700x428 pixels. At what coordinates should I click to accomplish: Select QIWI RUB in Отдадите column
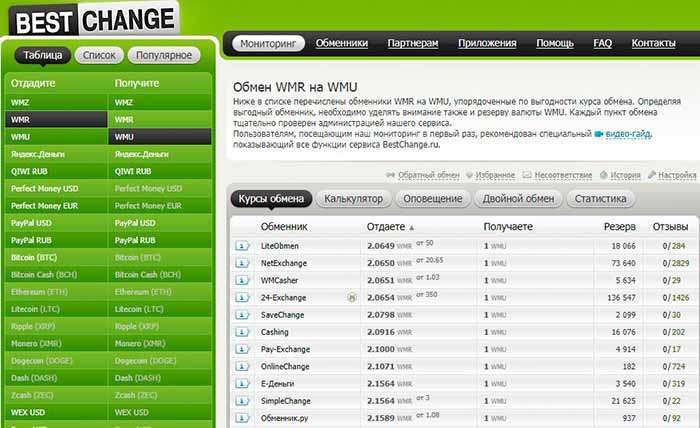point(56,171)
